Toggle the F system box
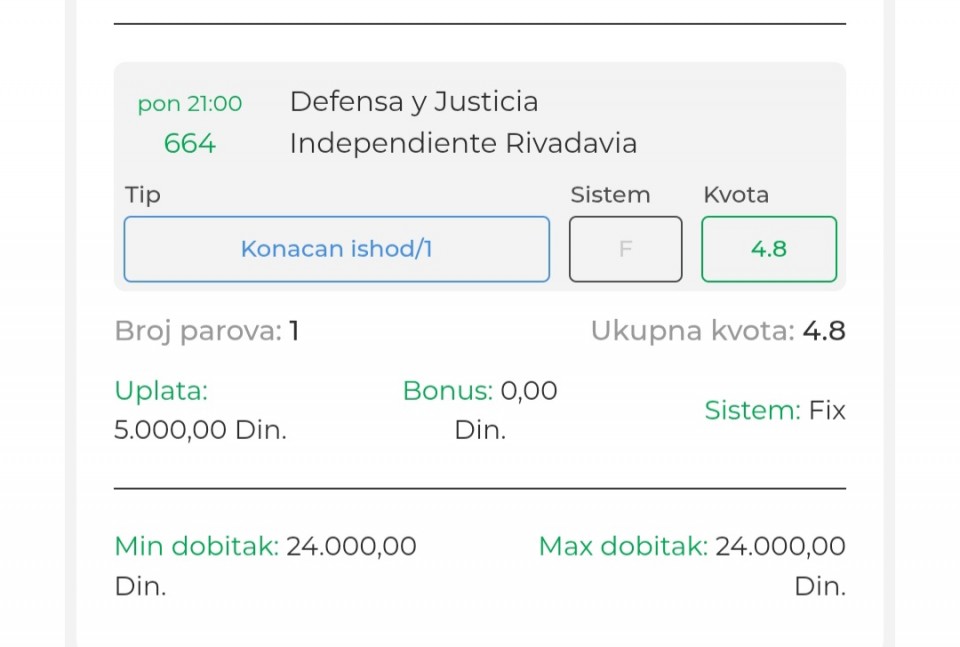Screen dimensions: 960x647 [625, 249]
